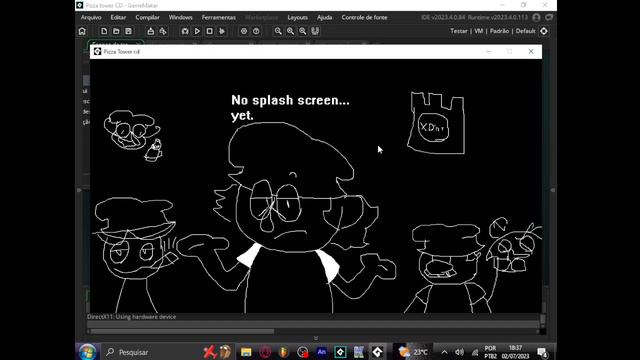The width and height of the screenshot is (640, 360).
Task: Click the Pizza Tower cd game window title
Action: pos(122,51)
